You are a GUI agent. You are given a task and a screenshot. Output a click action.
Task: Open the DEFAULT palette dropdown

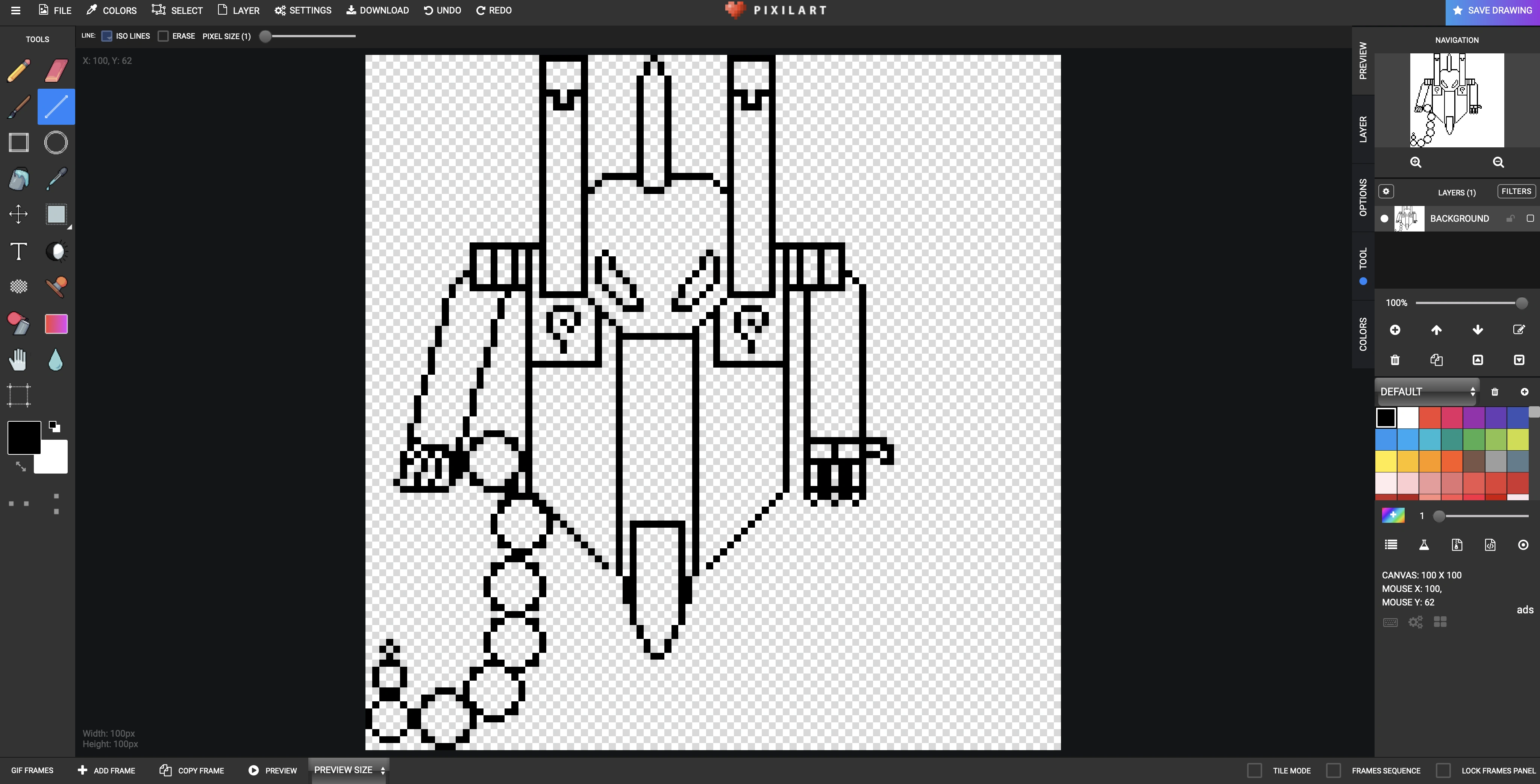point(1427,391)
